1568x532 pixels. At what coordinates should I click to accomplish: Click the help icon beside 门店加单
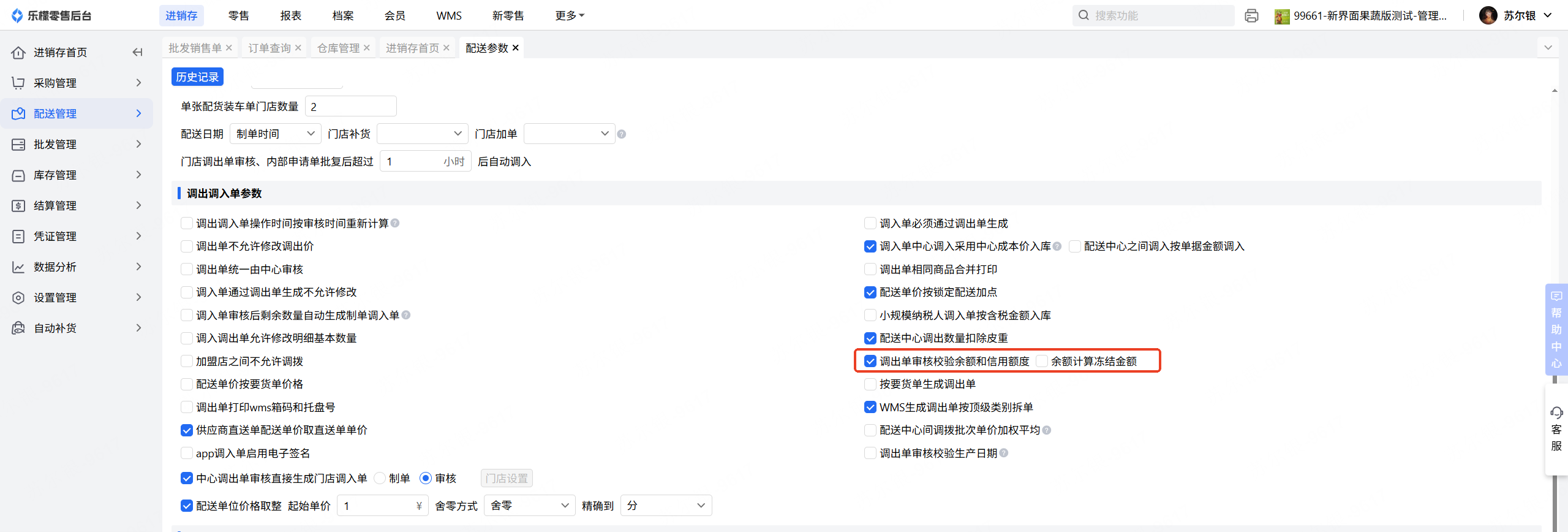[622, 134]
